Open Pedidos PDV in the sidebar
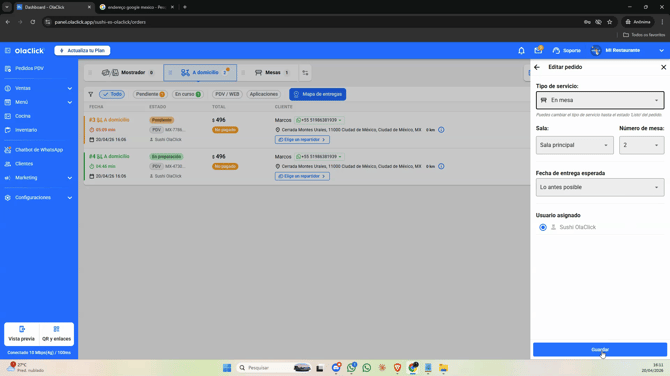Viewport: 670px width, 376px height. [29, 68]
